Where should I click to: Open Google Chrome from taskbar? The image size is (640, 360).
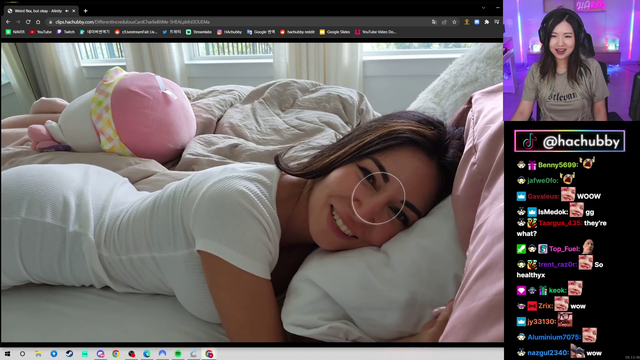click(x=116, y=354)
